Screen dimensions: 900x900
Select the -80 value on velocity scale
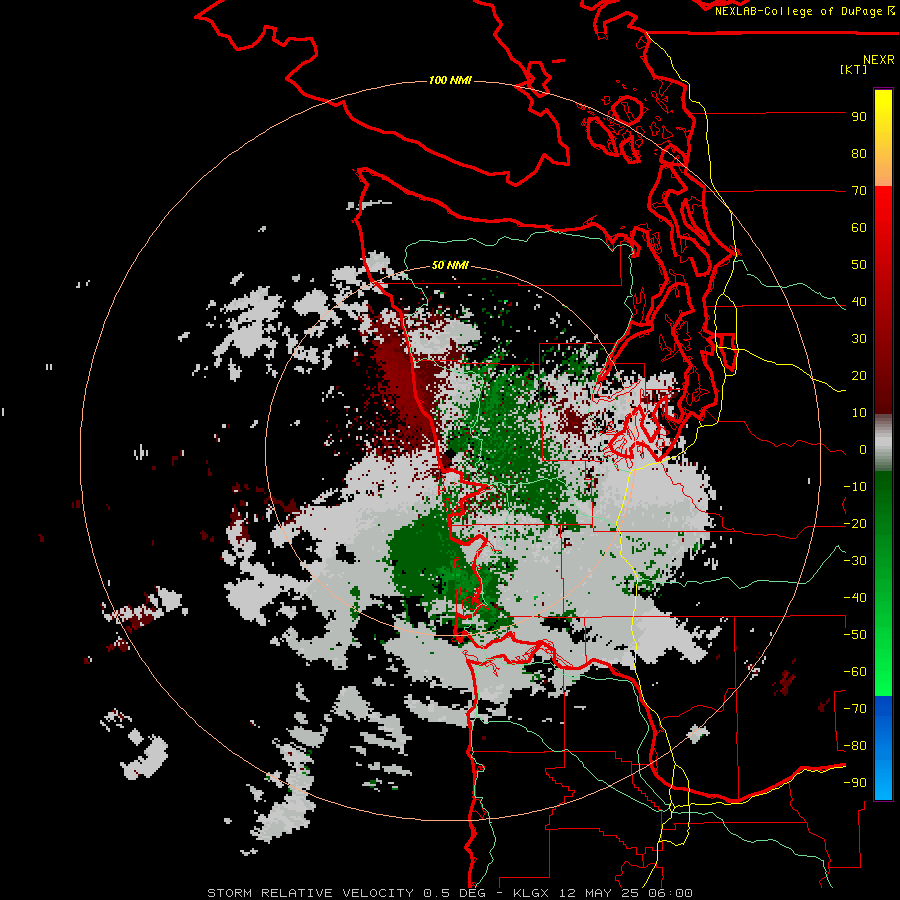click(x=855, y=746)
